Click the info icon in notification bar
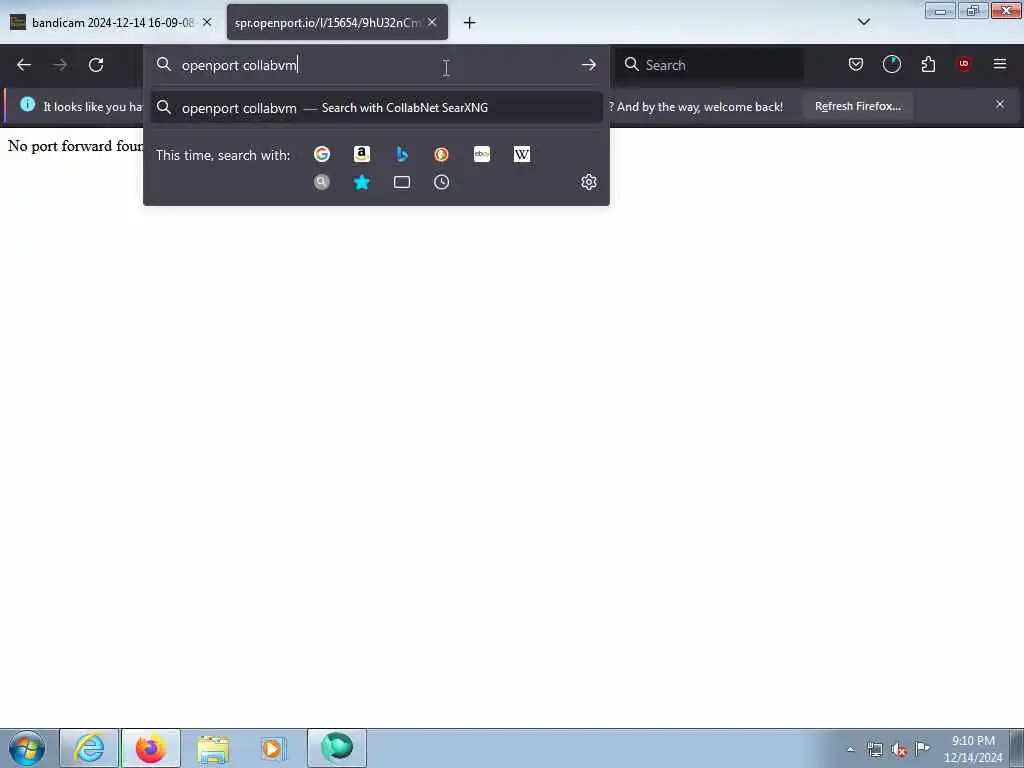Screen dimensions: 1024x768 [x=27, y=104]
